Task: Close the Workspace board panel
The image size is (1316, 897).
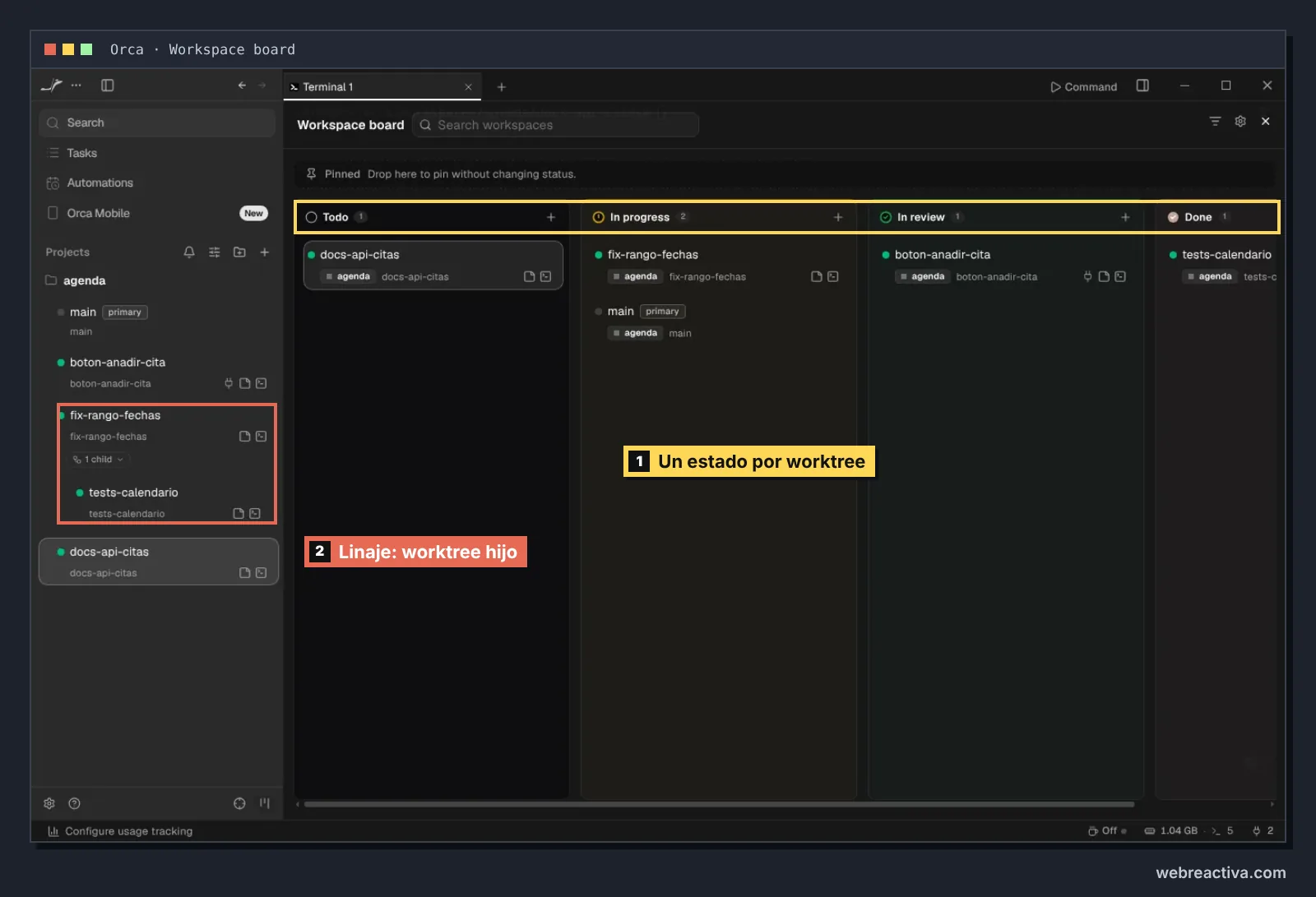Action: (x=1266, y=122)
